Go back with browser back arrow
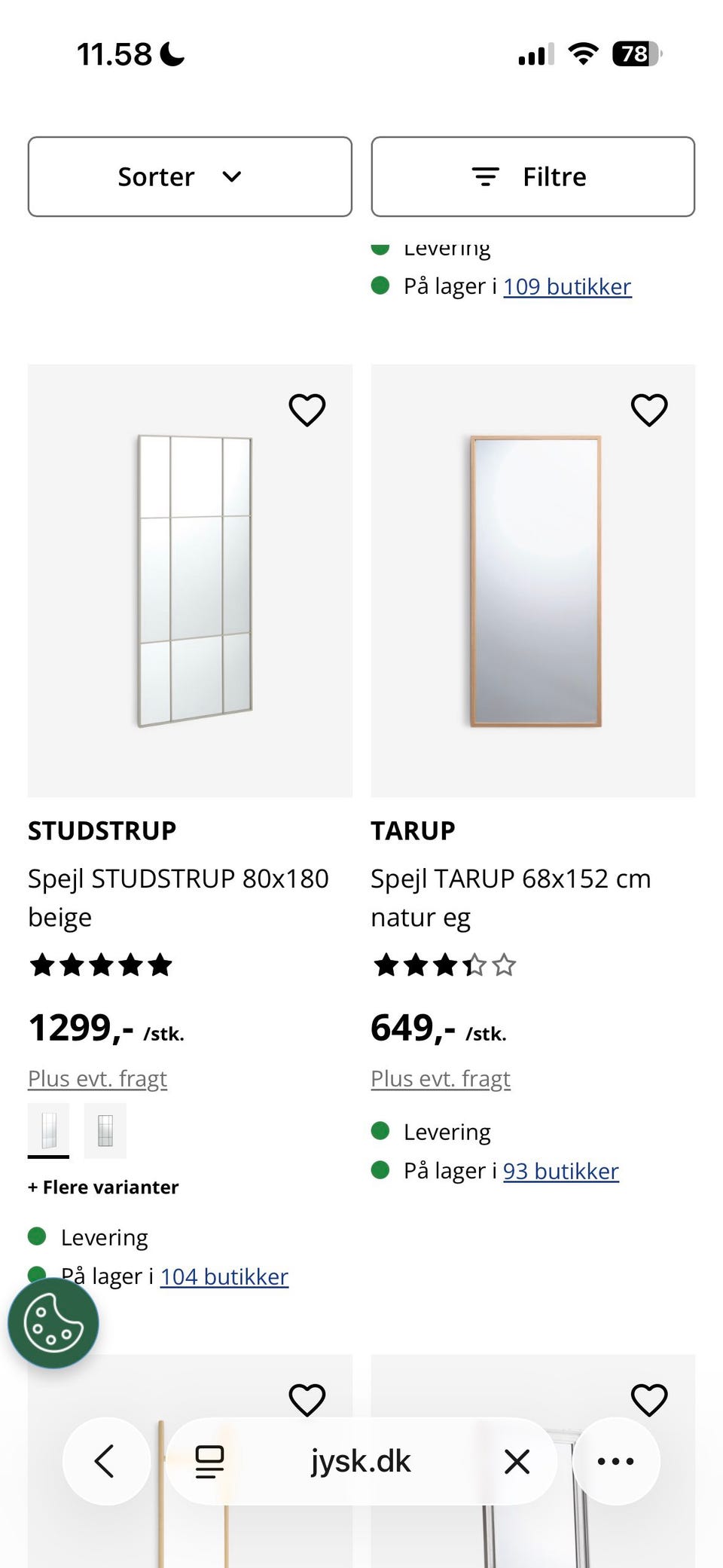This screenshot has width=723, height=1568. [105, 1461]
